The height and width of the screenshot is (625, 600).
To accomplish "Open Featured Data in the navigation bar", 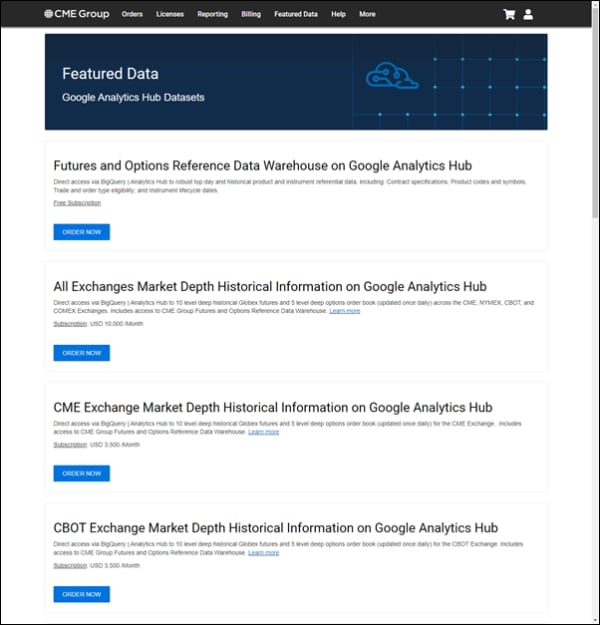I will point(296,14).
